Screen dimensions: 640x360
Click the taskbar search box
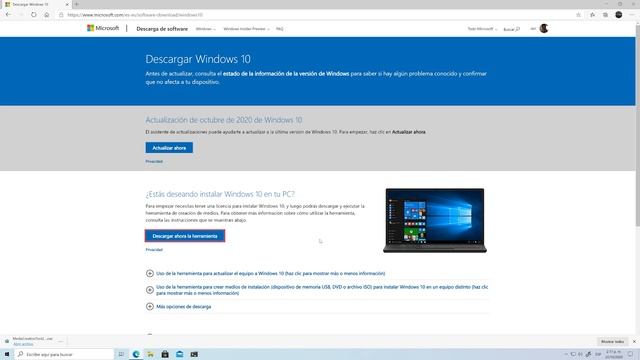(64, 354)
